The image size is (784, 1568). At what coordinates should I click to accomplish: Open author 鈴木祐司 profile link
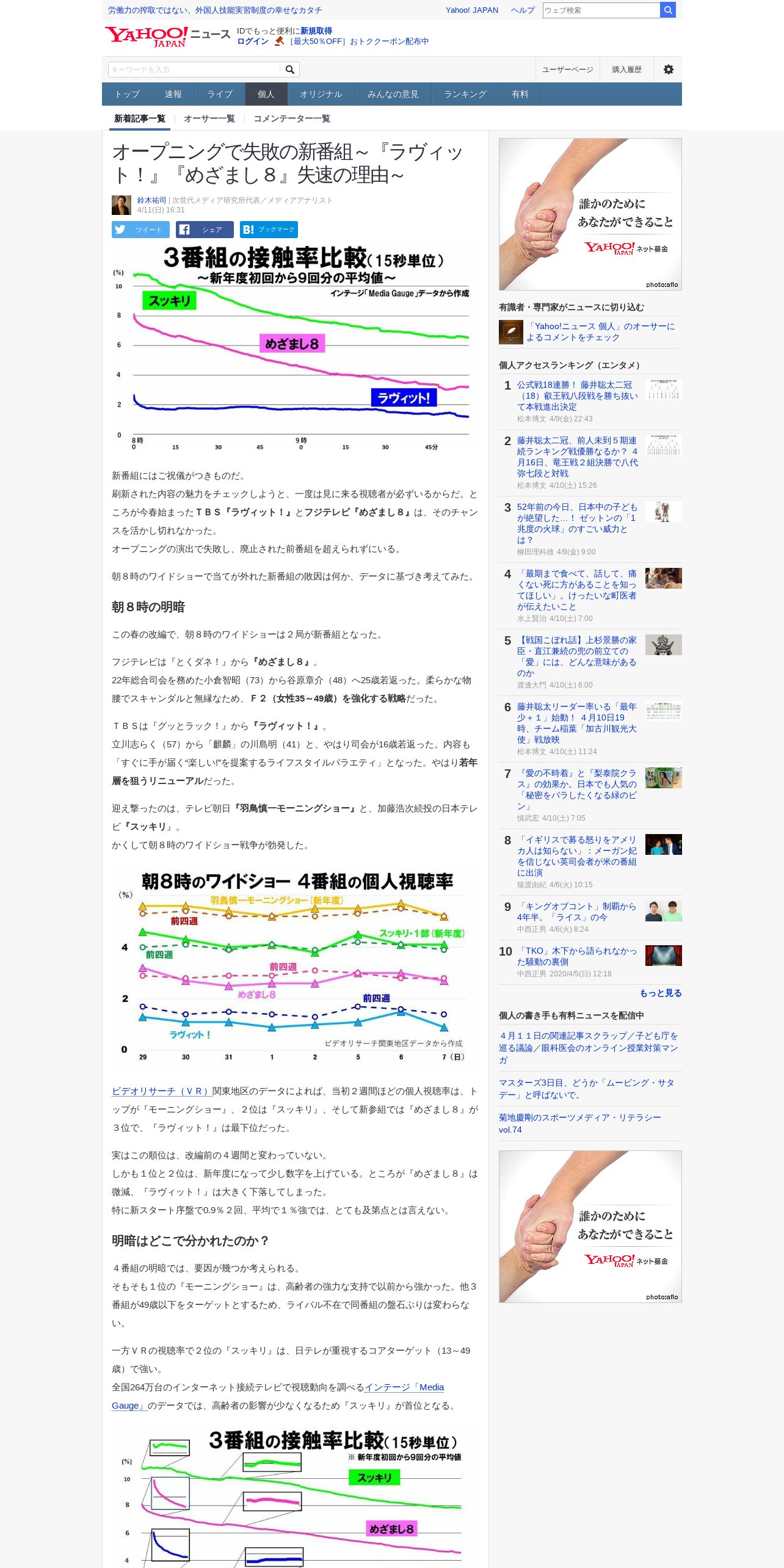click(151, 200)
